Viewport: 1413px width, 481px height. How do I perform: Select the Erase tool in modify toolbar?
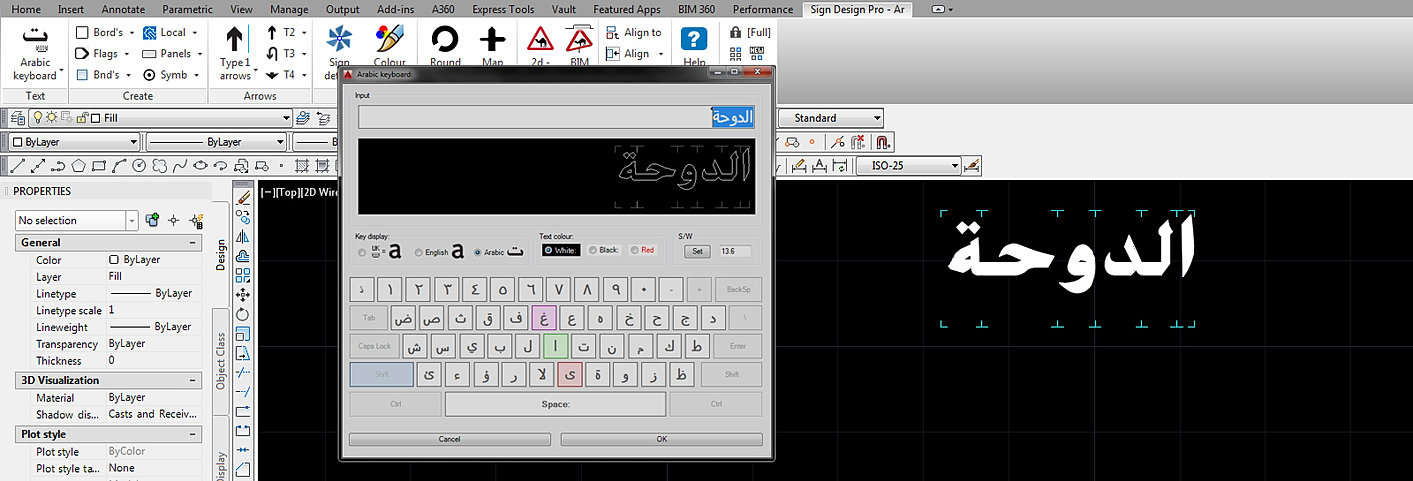(244, 197)
